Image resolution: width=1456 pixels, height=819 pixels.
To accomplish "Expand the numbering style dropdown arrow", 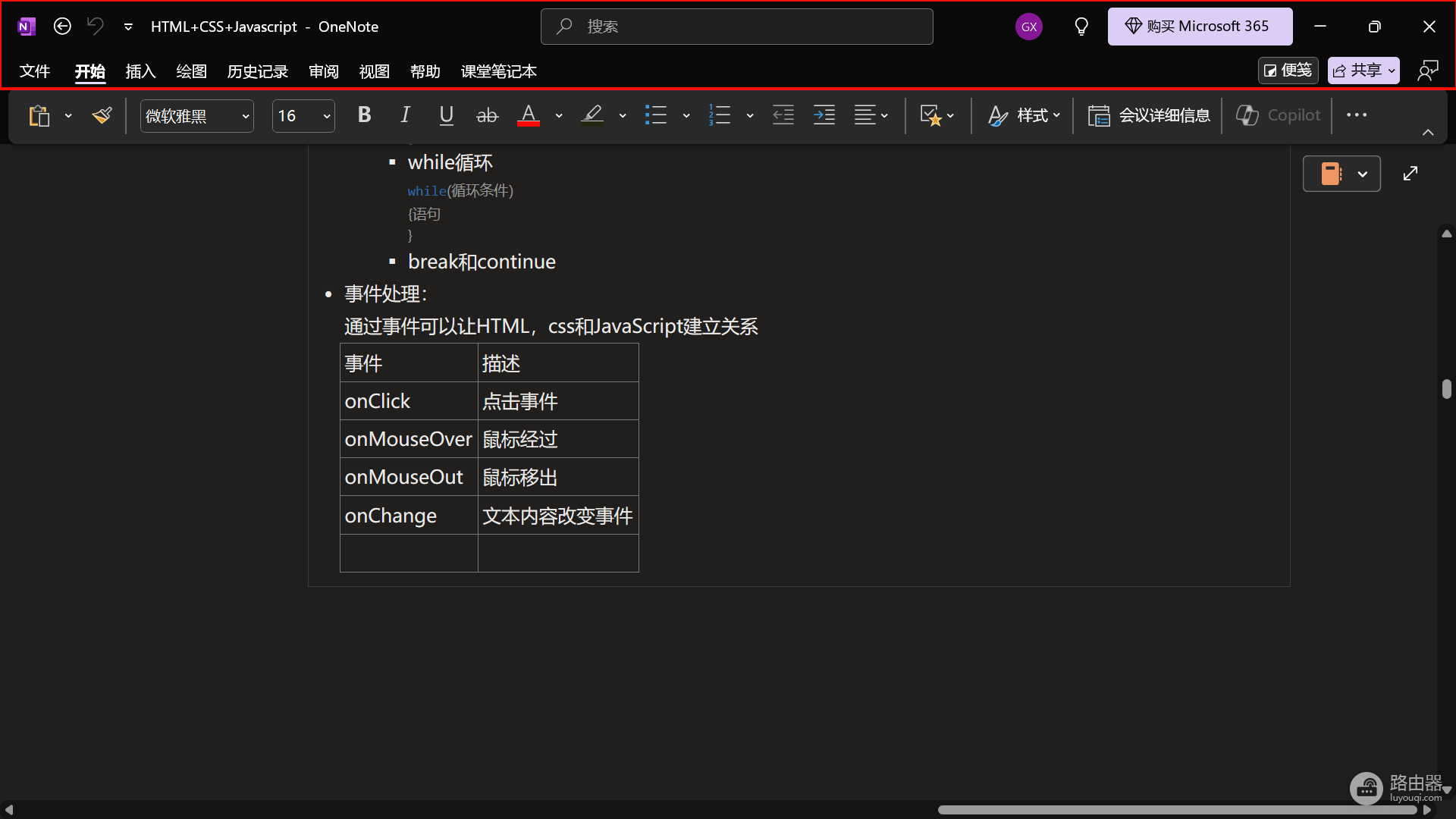I will (x=750, y=116).
